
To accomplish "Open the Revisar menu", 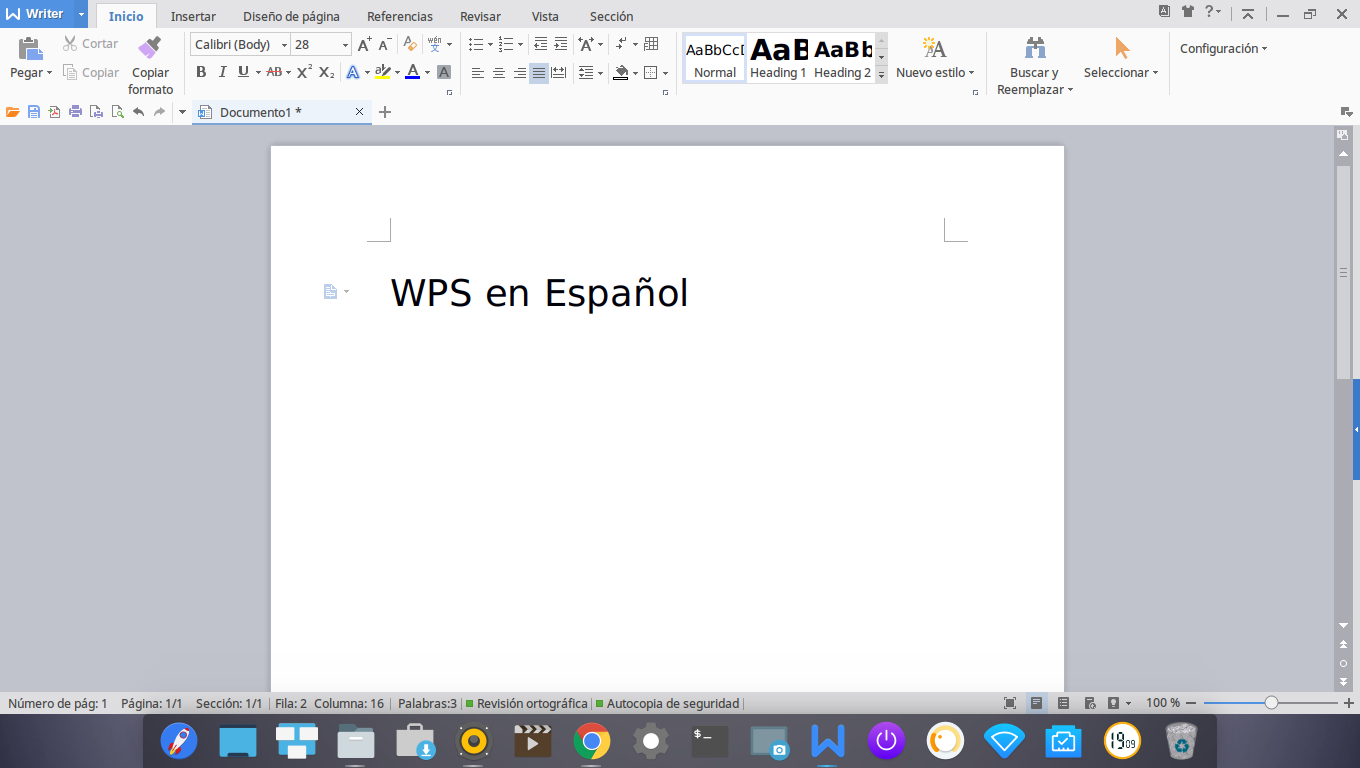I will 480,16.
